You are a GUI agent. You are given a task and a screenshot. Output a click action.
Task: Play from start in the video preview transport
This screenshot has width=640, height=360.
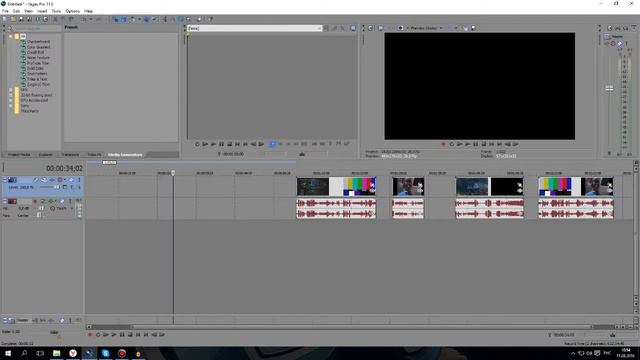(x=460, y=144)
